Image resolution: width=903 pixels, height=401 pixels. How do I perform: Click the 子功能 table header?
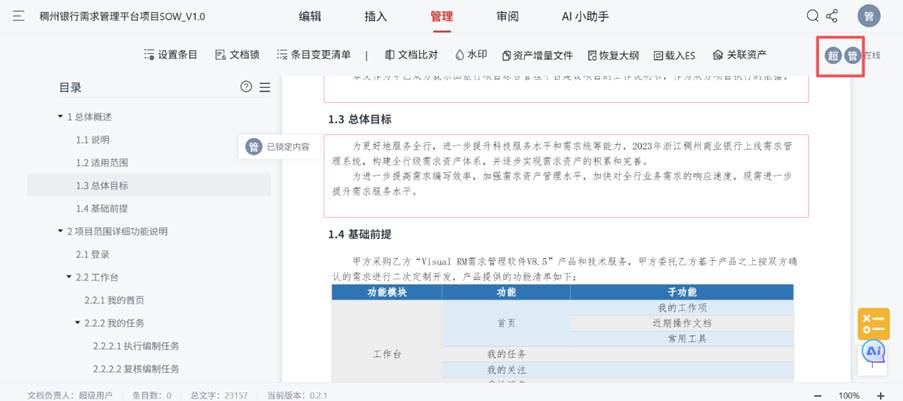click(x=682, y=292)
